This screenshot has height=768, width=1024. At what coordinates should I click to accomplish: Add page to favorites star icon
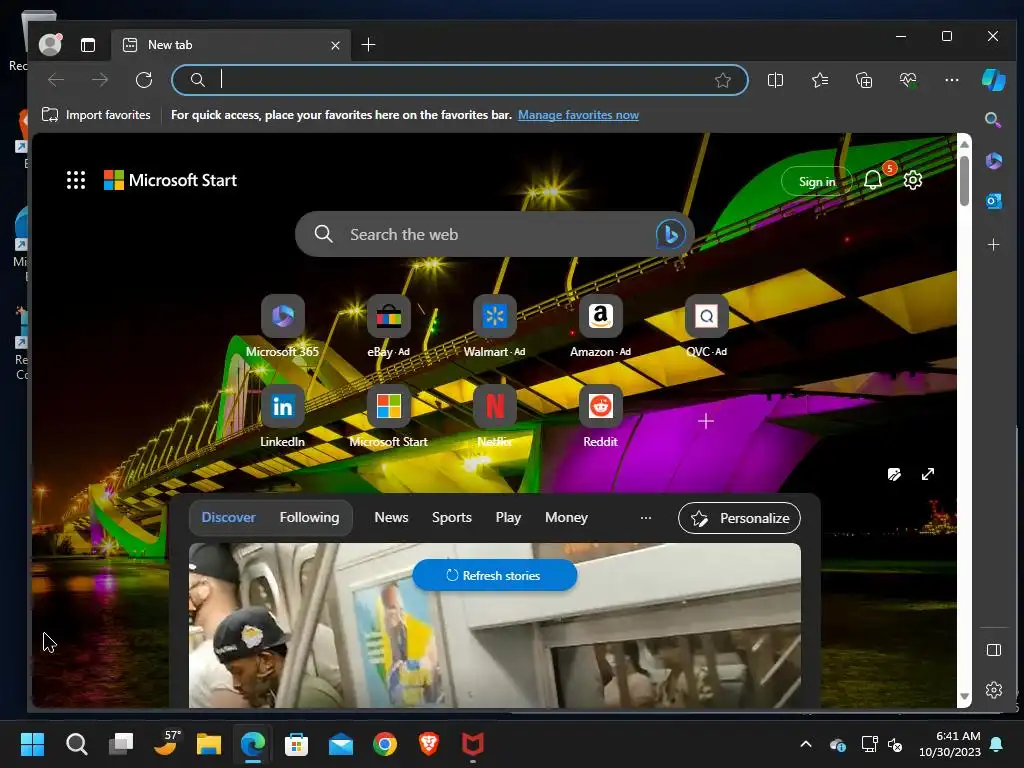coord(722,80)
